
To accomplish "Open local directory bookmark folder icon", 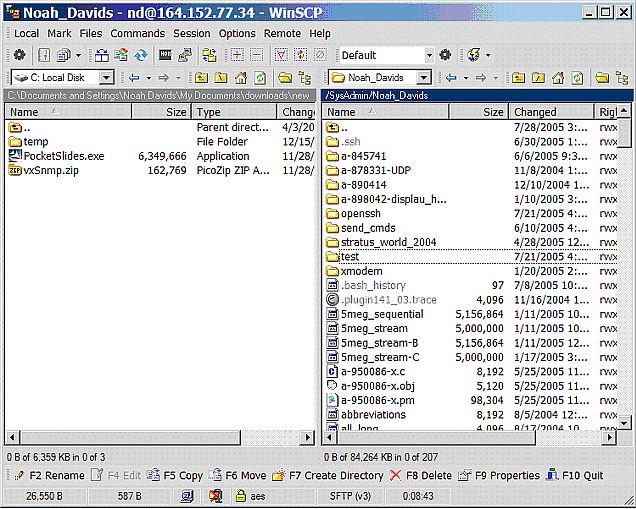I will [285, 77].
